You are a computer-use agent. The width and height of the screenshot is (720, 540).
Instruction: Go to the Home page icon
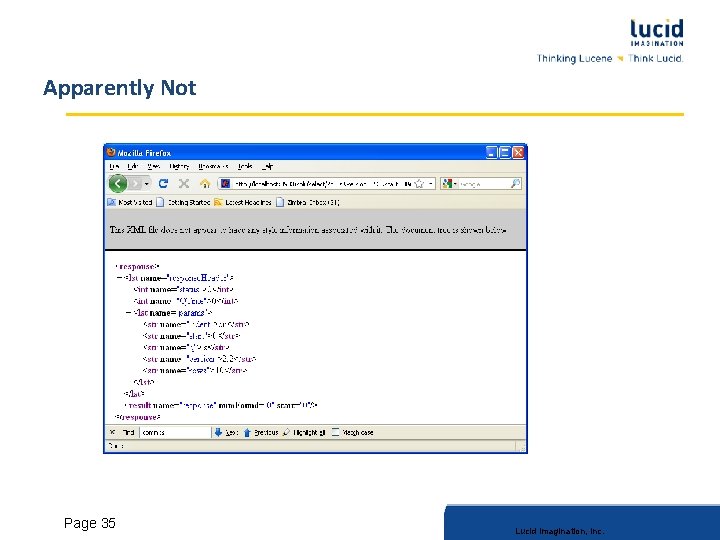[205, 184]
